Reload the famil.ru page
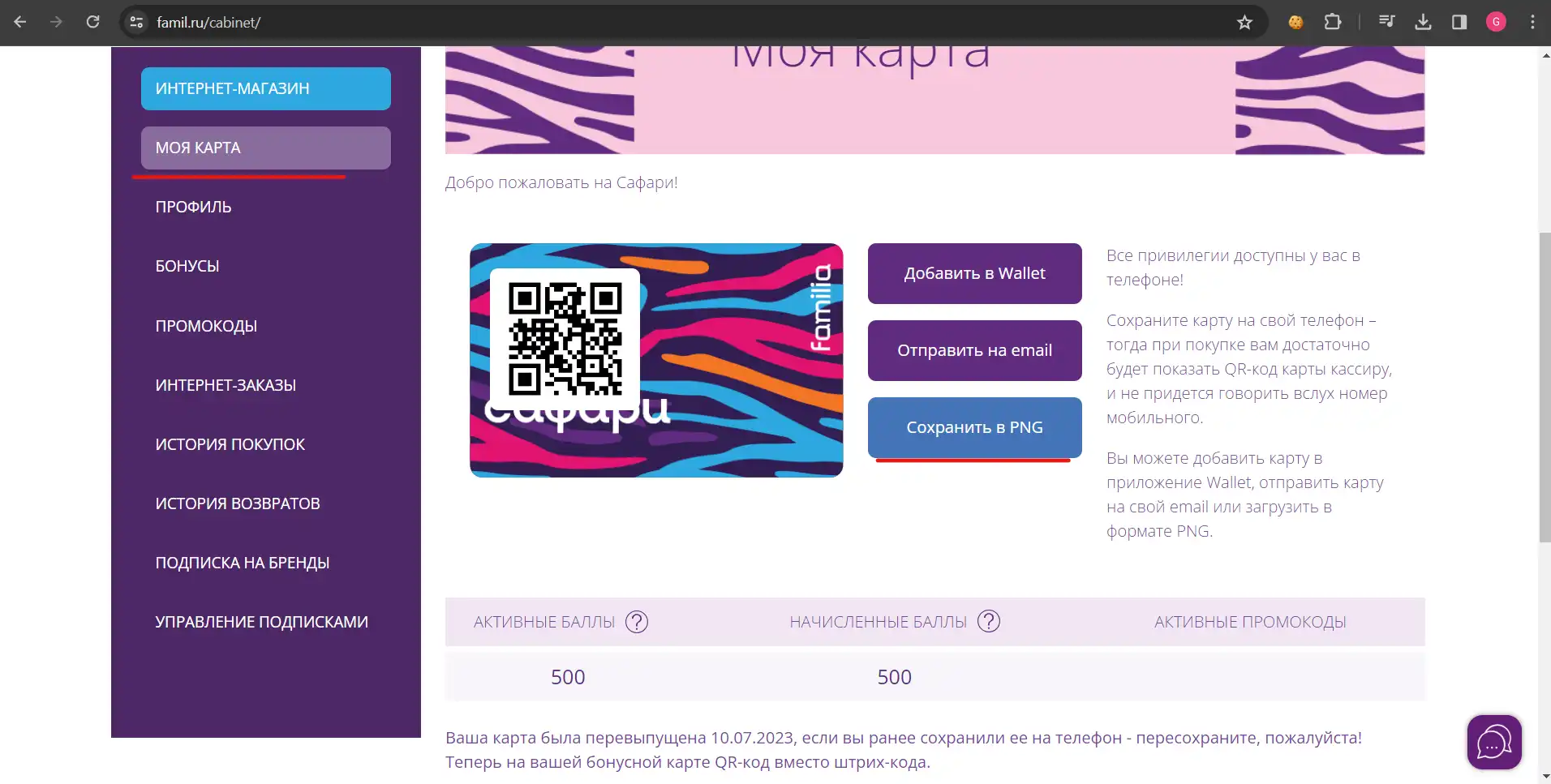The width and height of the screenshot is (1551, 784). pyautogui.click(x=93, y=22)
